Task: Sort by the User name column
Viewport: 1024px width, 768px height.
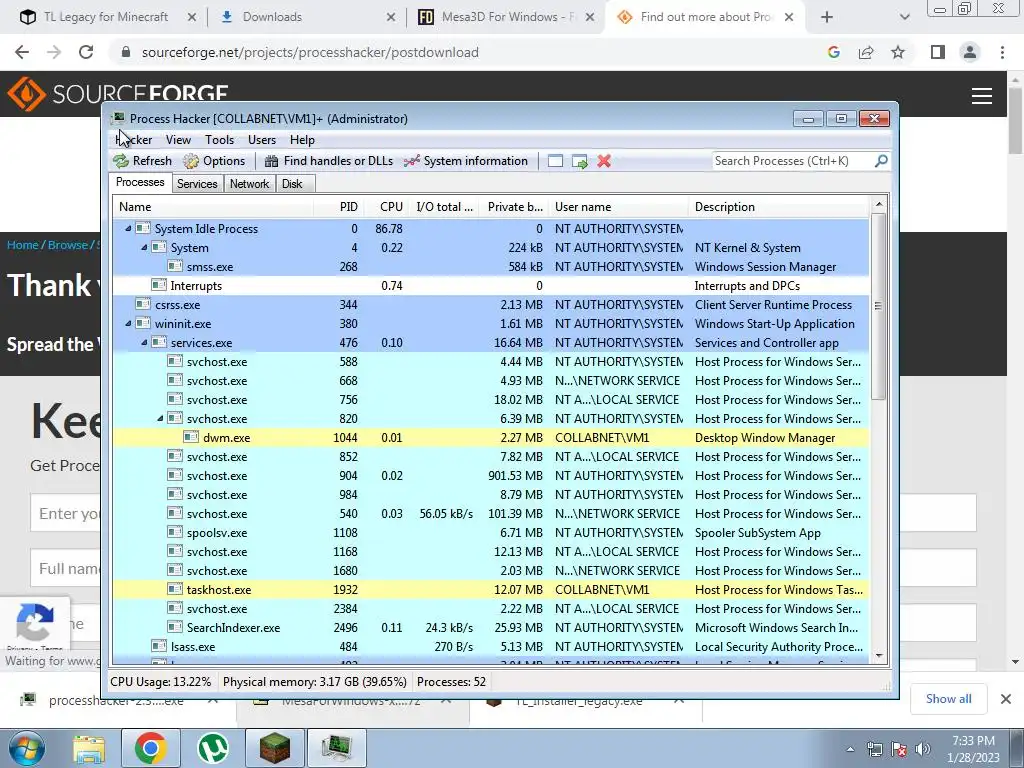Action: [x=618, y=207]
